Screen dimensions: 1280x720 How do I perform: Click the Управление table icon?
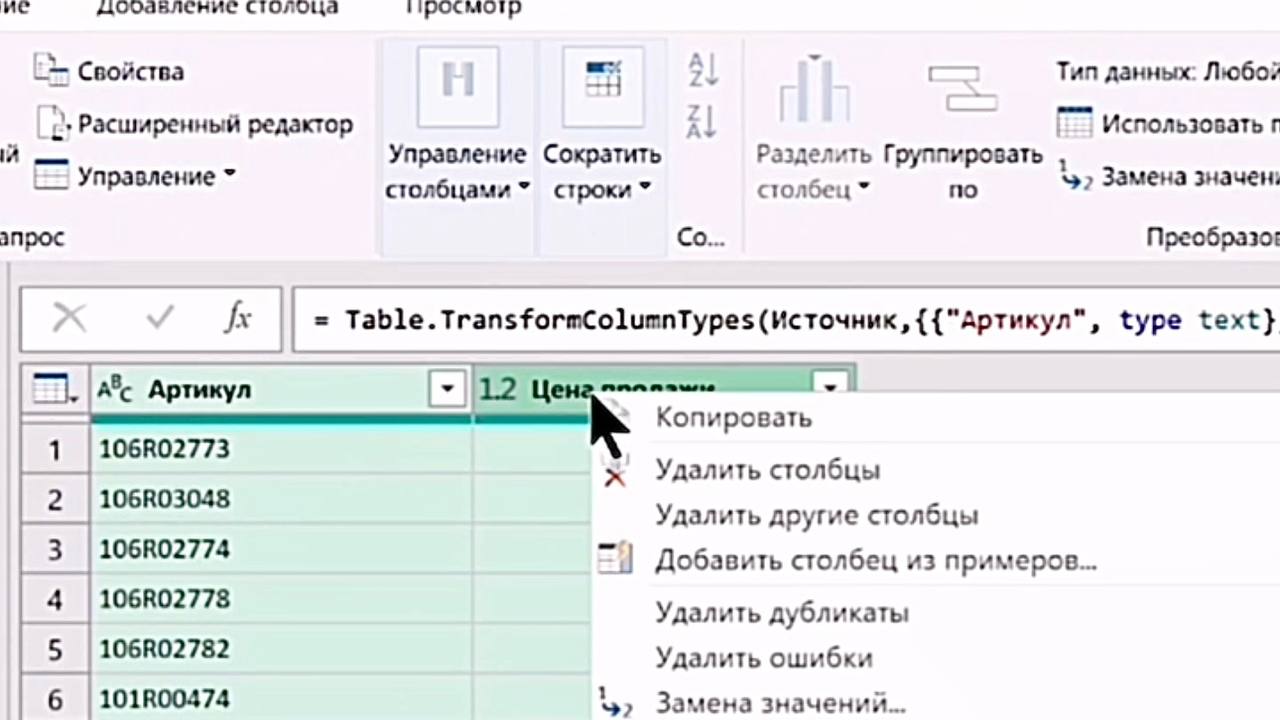coord(51,176)
